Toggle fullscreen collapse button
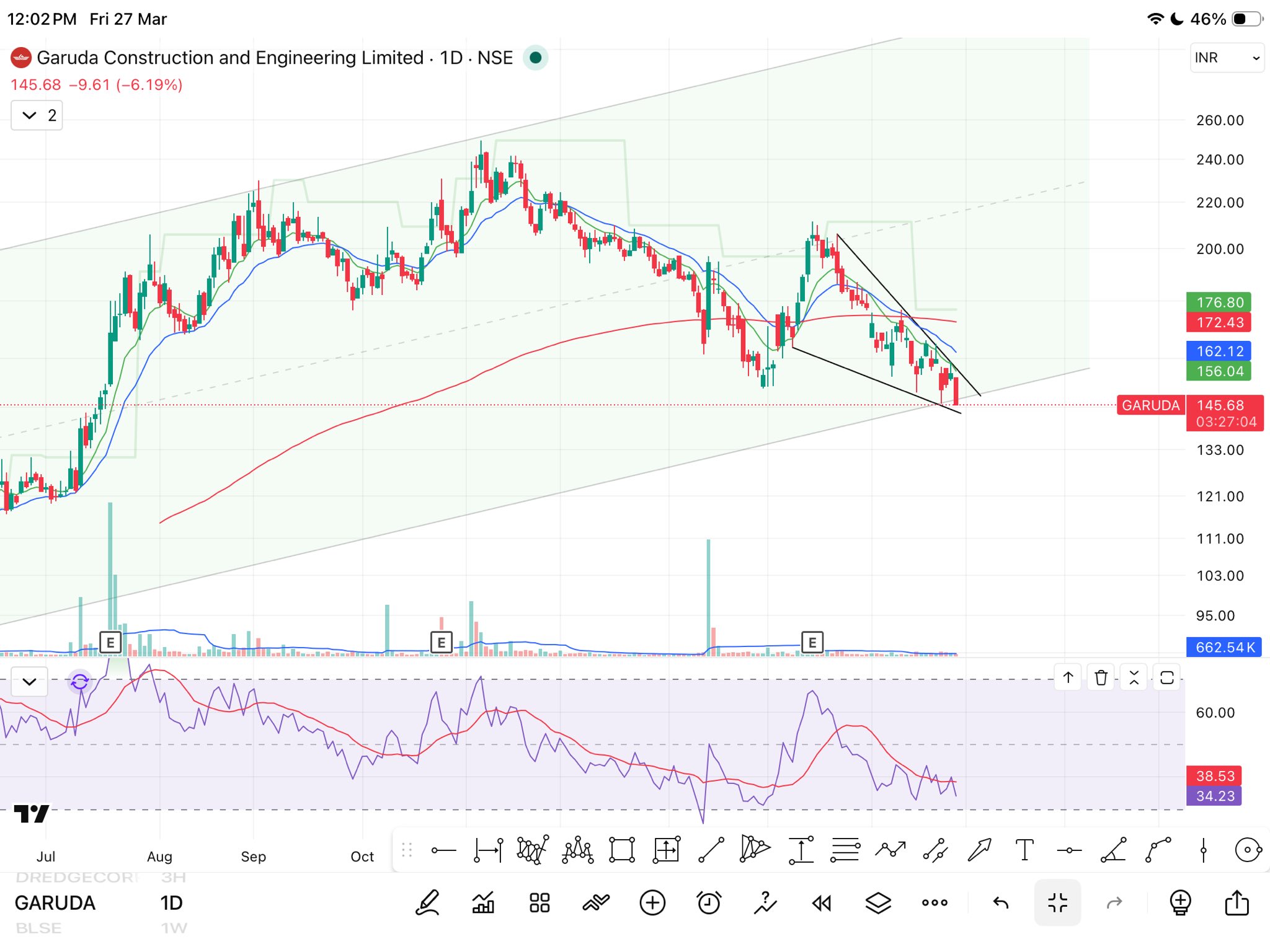This screenshot has width=1270, height=952. 1057,903
